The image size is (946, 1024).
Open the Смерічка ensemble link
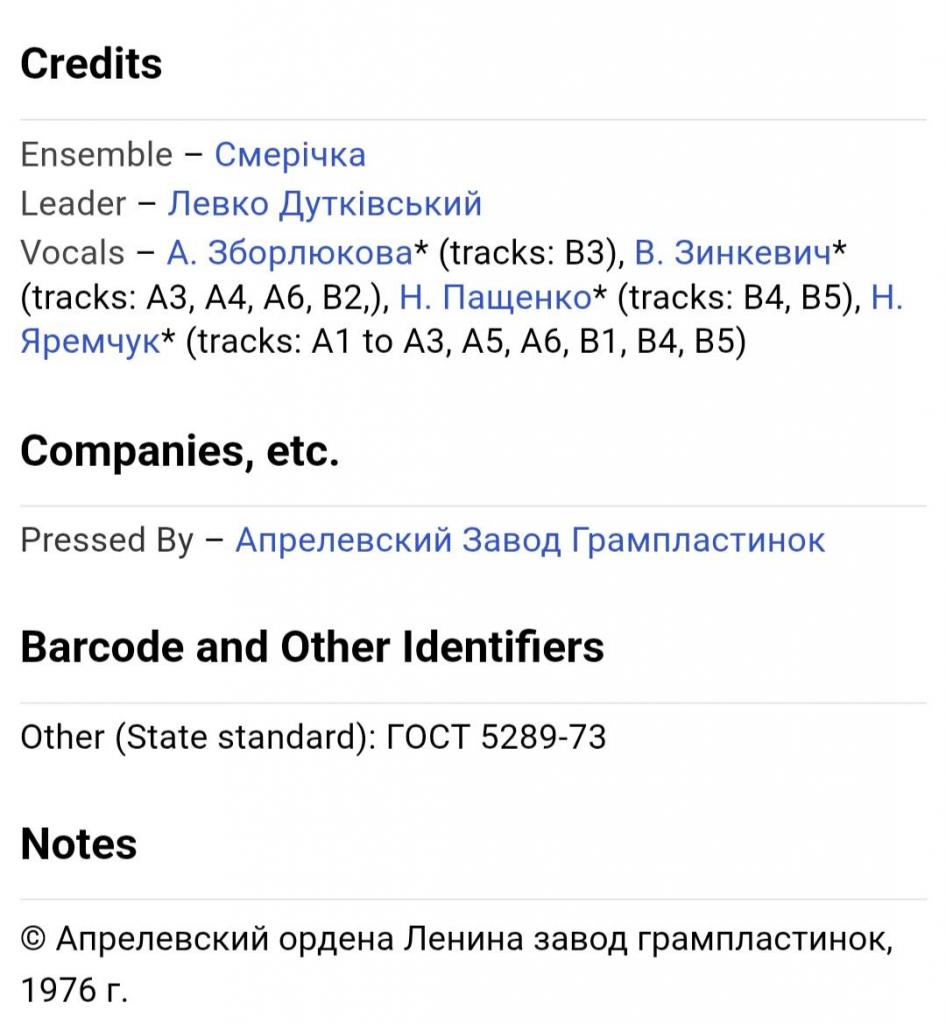click(x=290, y=155)
